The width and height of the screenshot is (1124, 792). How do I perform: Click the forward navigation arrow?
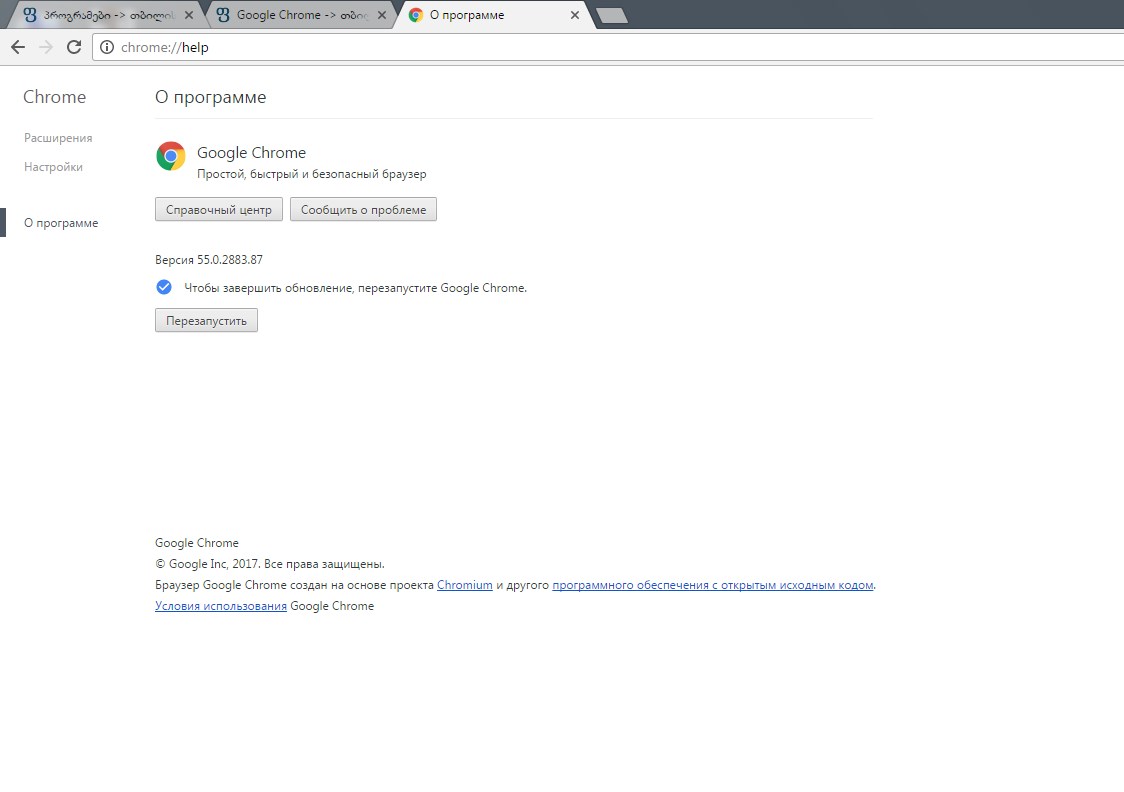(x=46, y=47)
